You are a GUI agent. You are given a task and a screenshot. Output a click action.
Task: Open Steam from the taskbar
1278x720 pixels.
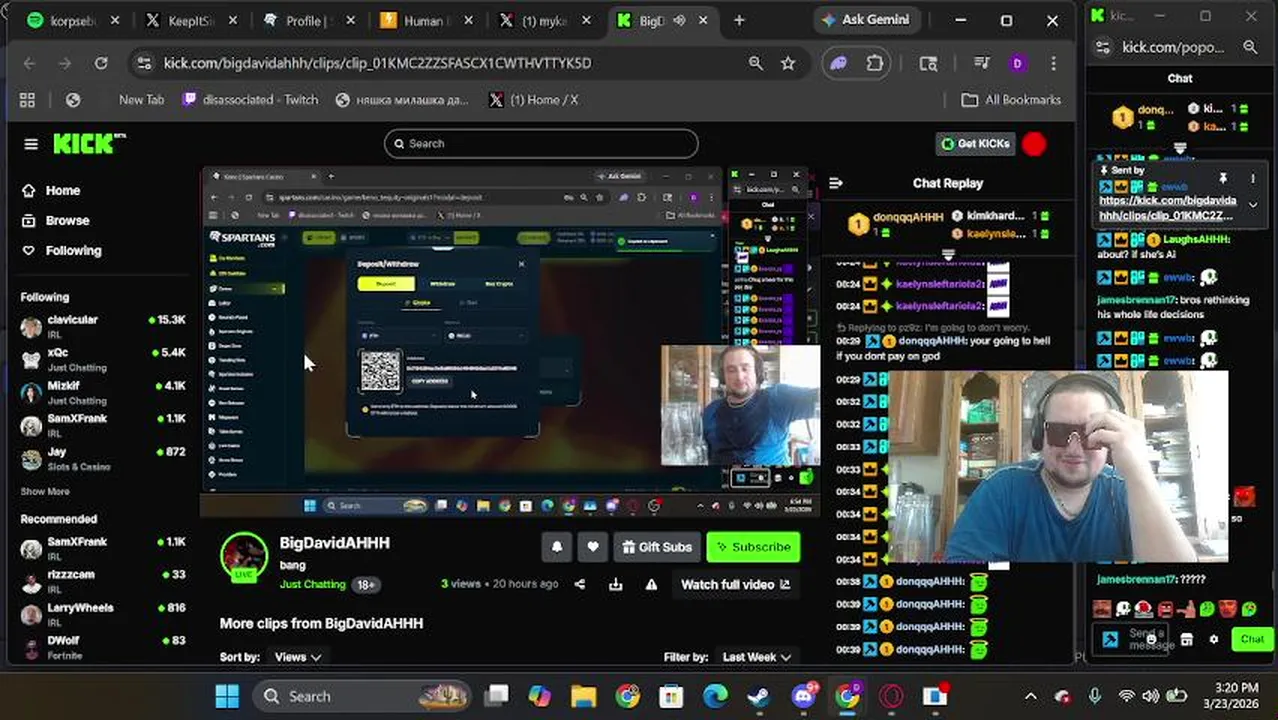[758, 696]
